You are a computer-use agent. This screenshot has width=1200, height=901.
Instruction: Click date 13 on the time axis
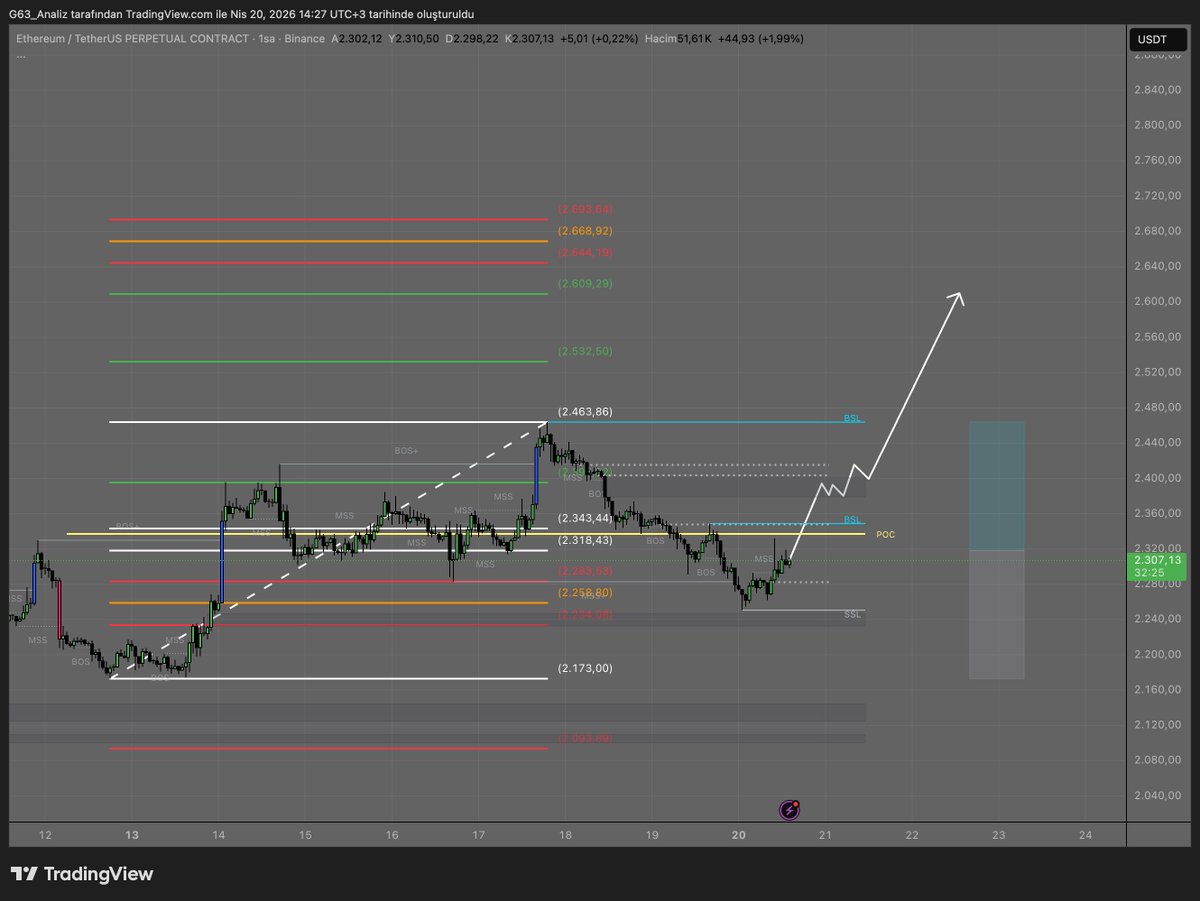(x=132, y=835)
